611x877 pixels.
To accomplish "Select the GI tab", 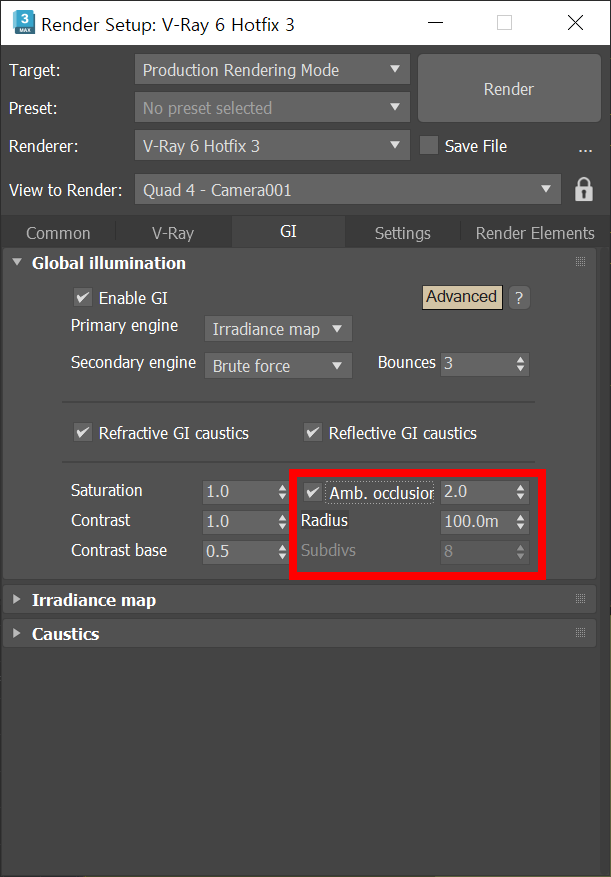I will tap(288, 232).
